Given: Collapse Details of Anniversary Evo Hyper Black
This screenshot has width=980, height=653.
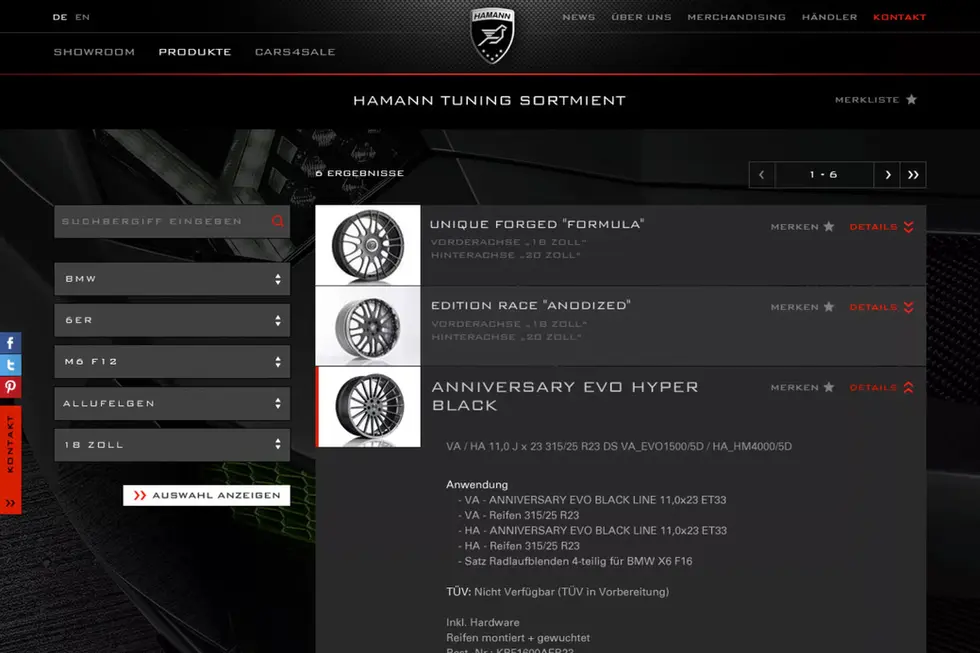Looking at the screenshot, I should (x=881, y=387).
